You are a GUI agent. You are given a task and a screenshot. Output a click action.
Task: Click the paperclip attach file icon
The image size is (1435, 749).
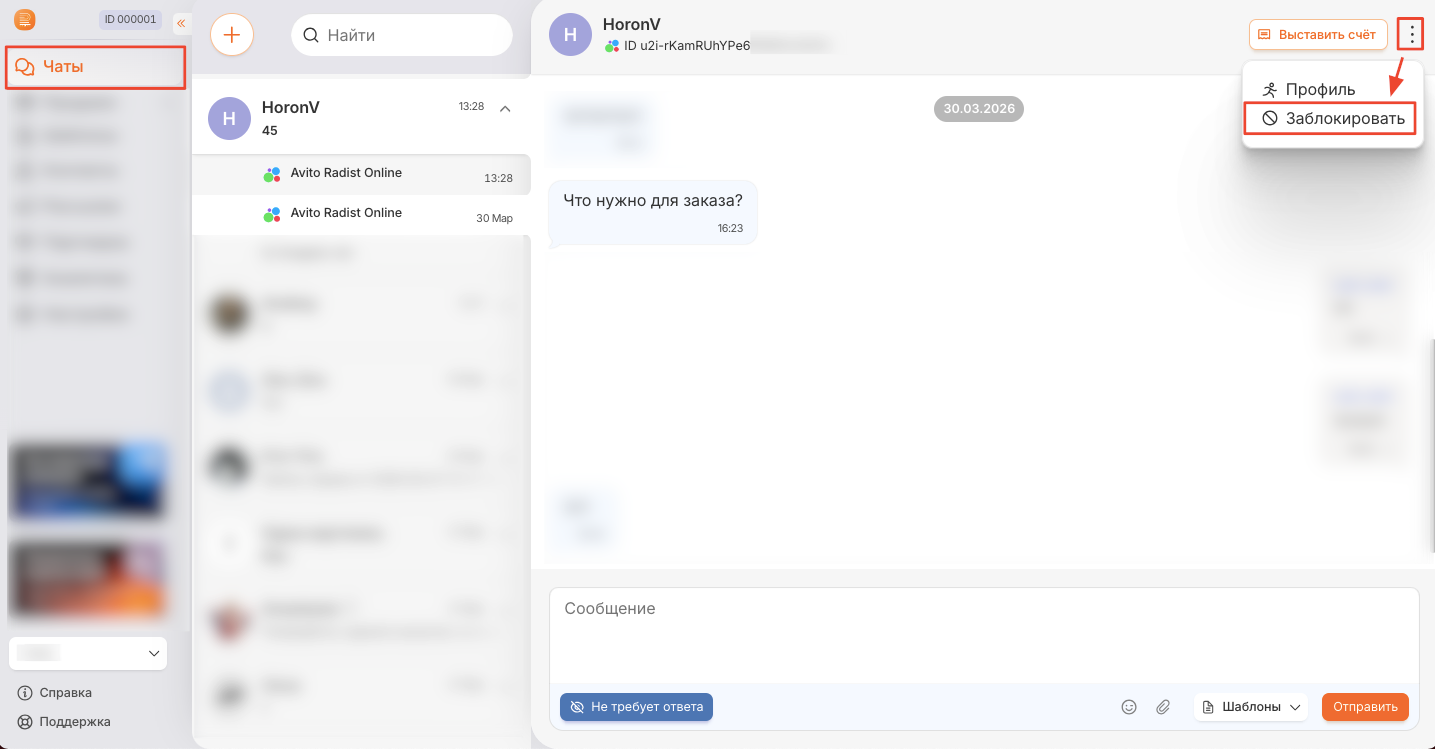[x=1163, y=707]
